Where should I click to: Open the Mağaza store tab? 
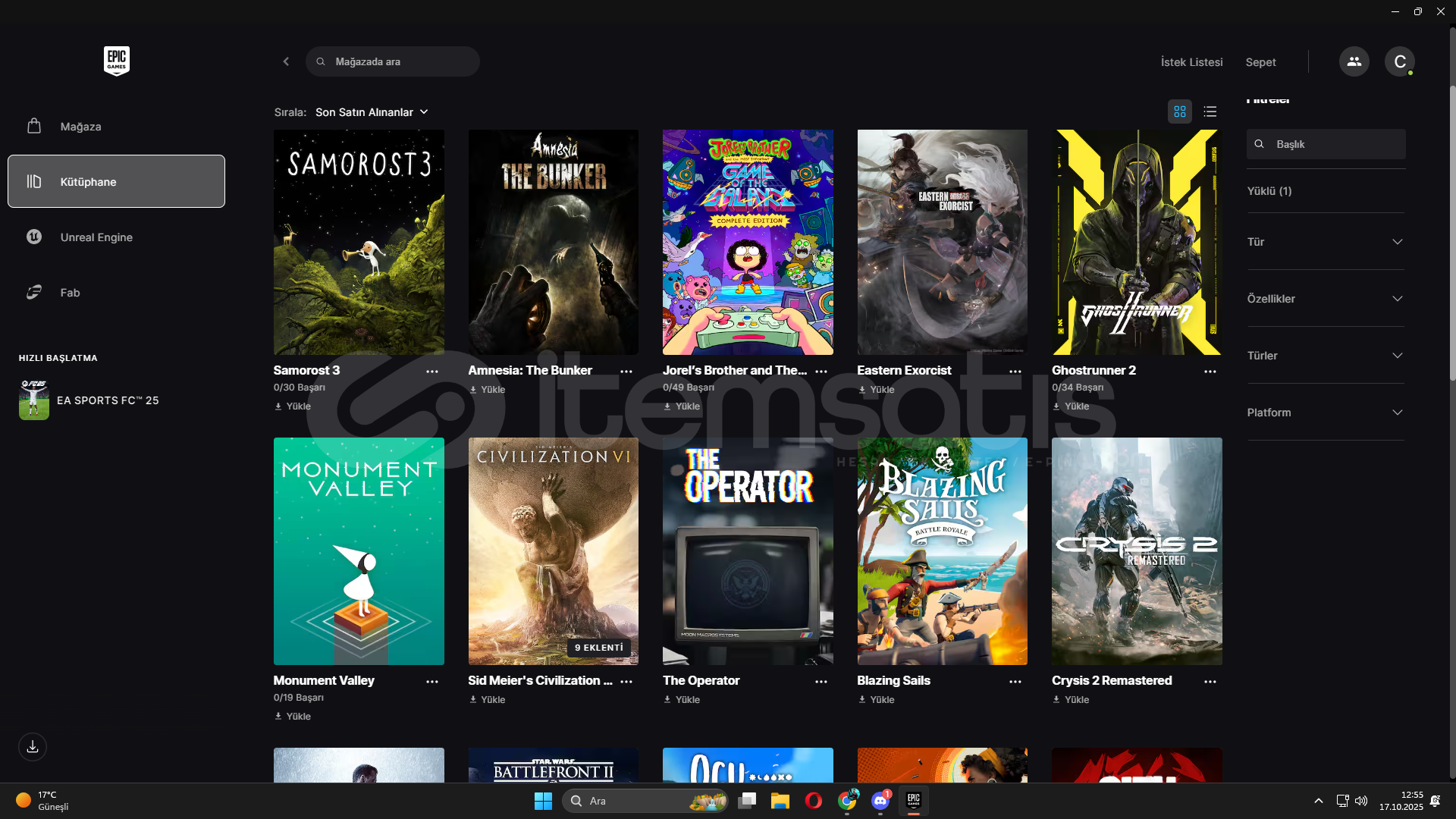pos(80,127)
